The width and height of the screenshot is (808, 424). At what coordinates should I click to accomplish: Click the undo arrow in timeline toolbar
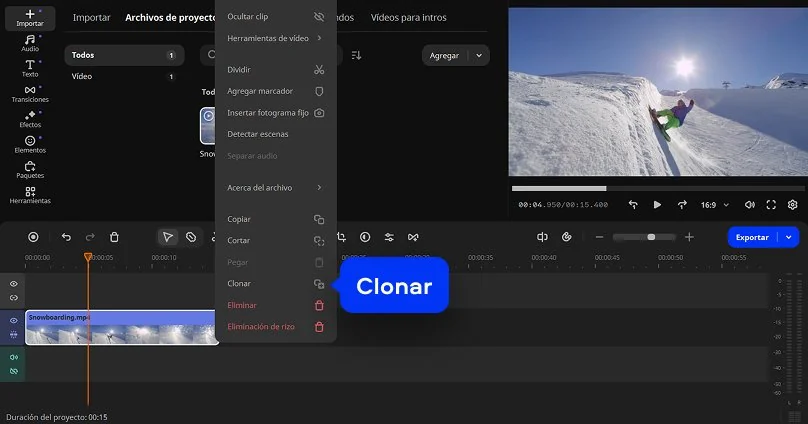(x=66, y=237)
